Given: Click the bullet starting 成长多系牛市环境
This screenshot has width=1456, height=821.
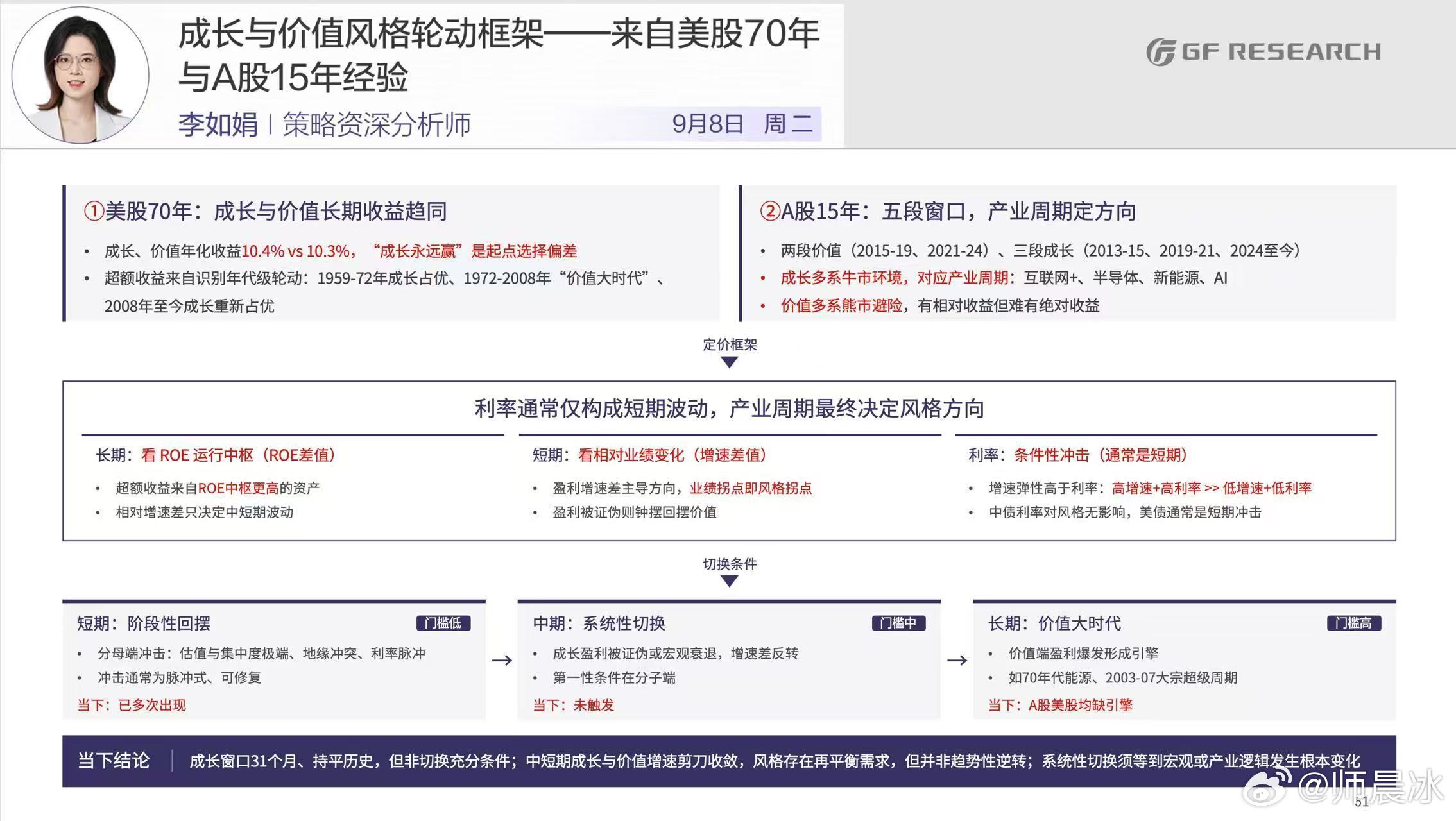Looking at the screenshot, I should coord(1004,278).
